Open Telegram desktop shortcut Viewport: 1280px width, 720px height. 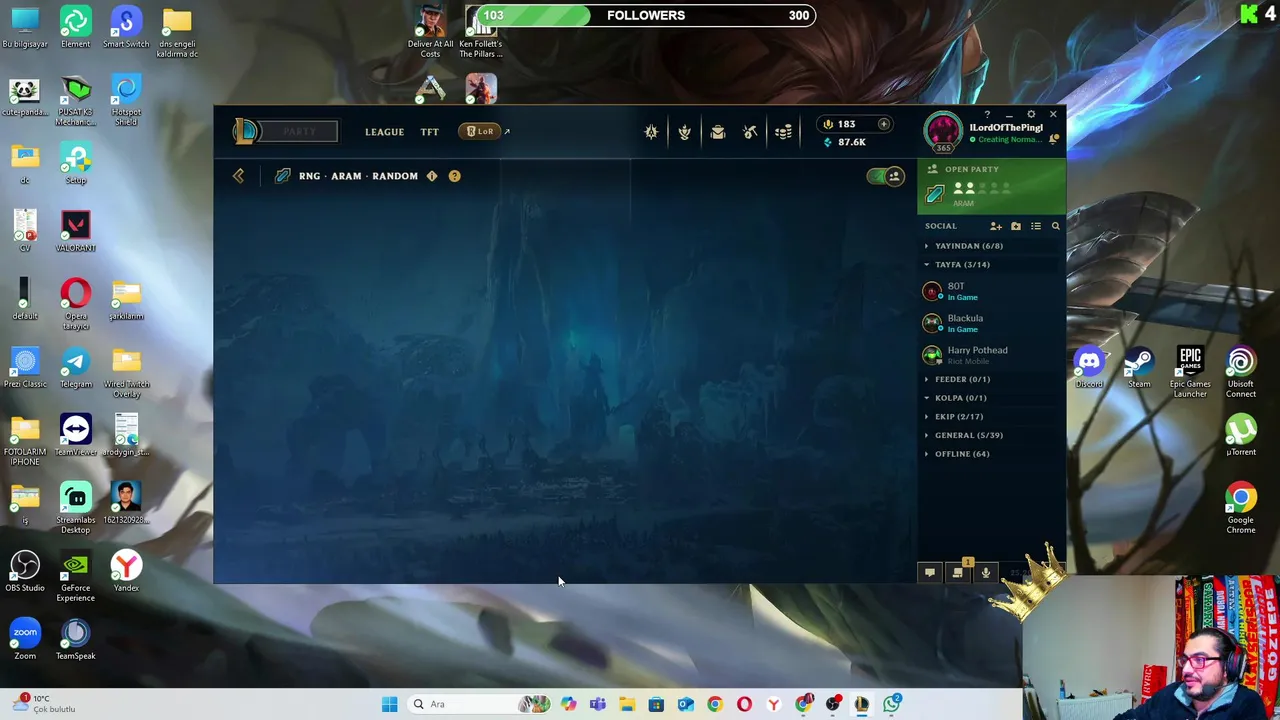(x=76, y=367)
